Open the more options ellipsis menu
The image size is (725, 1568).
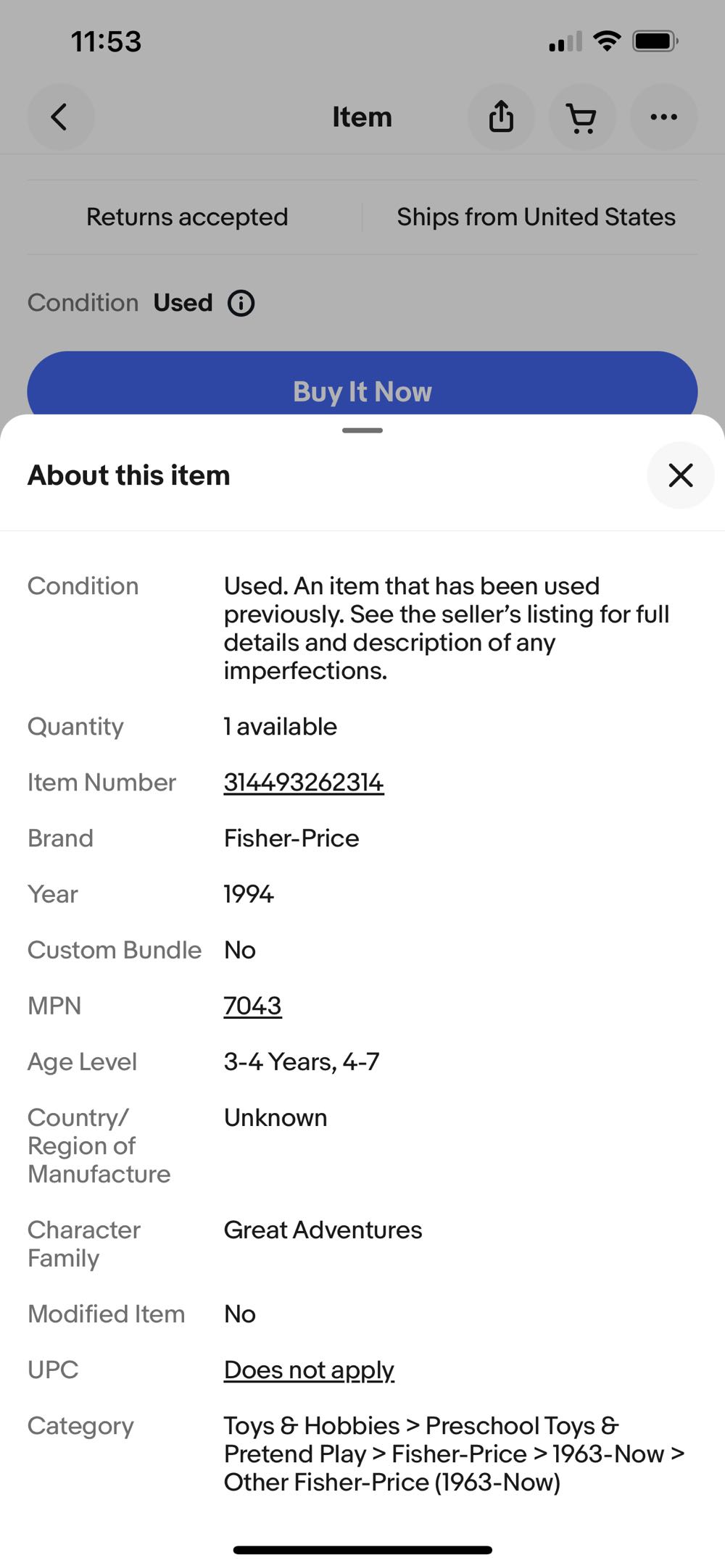coord(663,117)
